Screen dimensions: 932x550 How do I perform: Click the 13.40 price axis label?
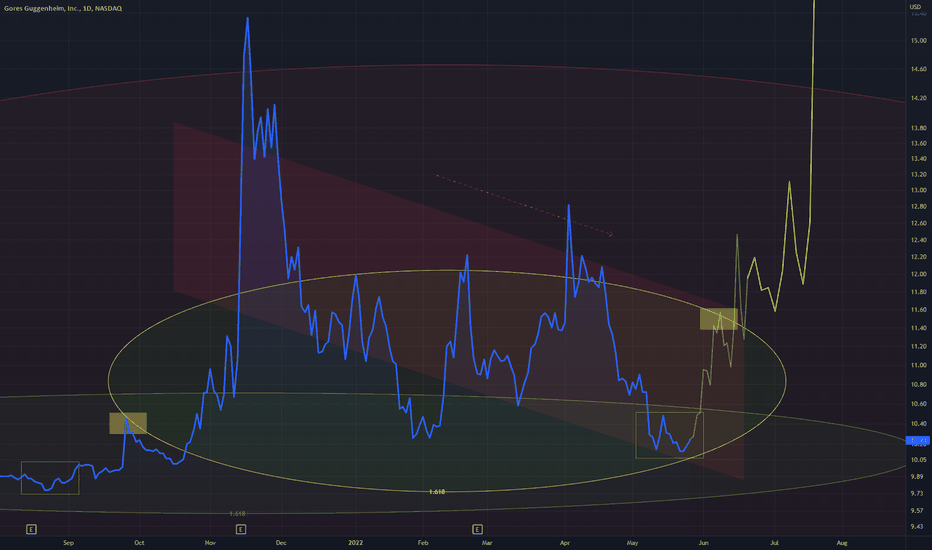[x=918, y=159]
